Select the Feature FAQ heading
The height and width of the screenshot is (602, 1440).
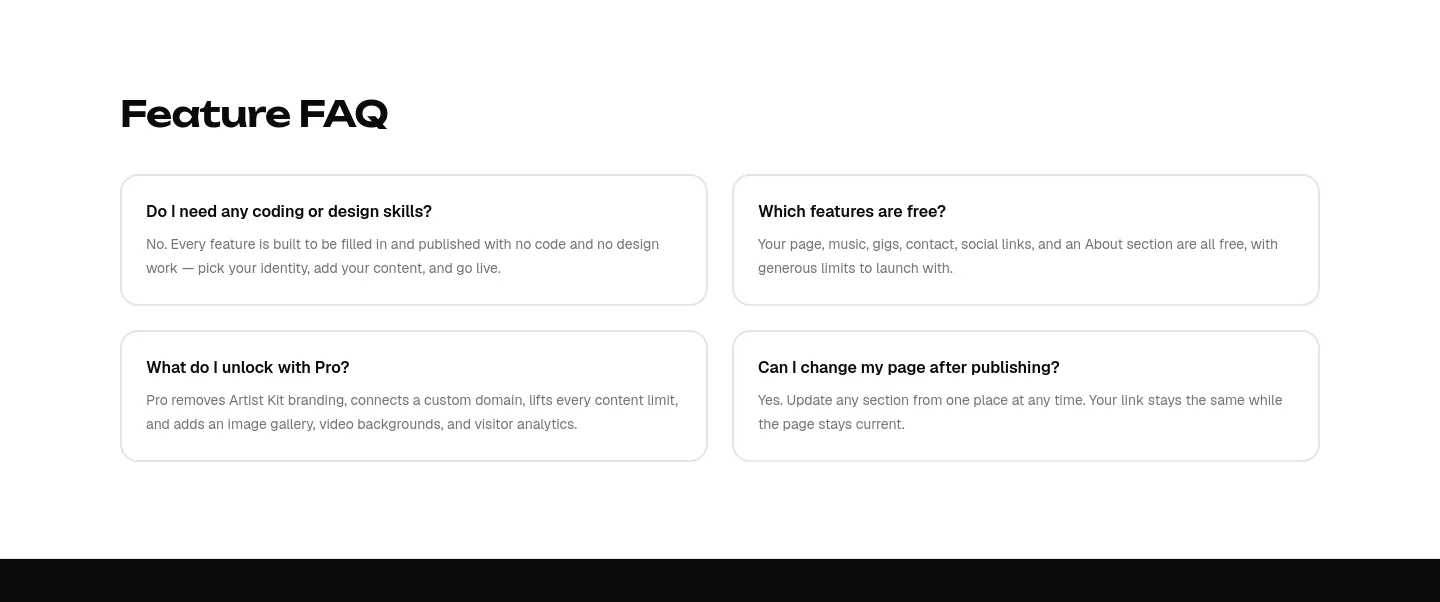(x=254, y=114)
